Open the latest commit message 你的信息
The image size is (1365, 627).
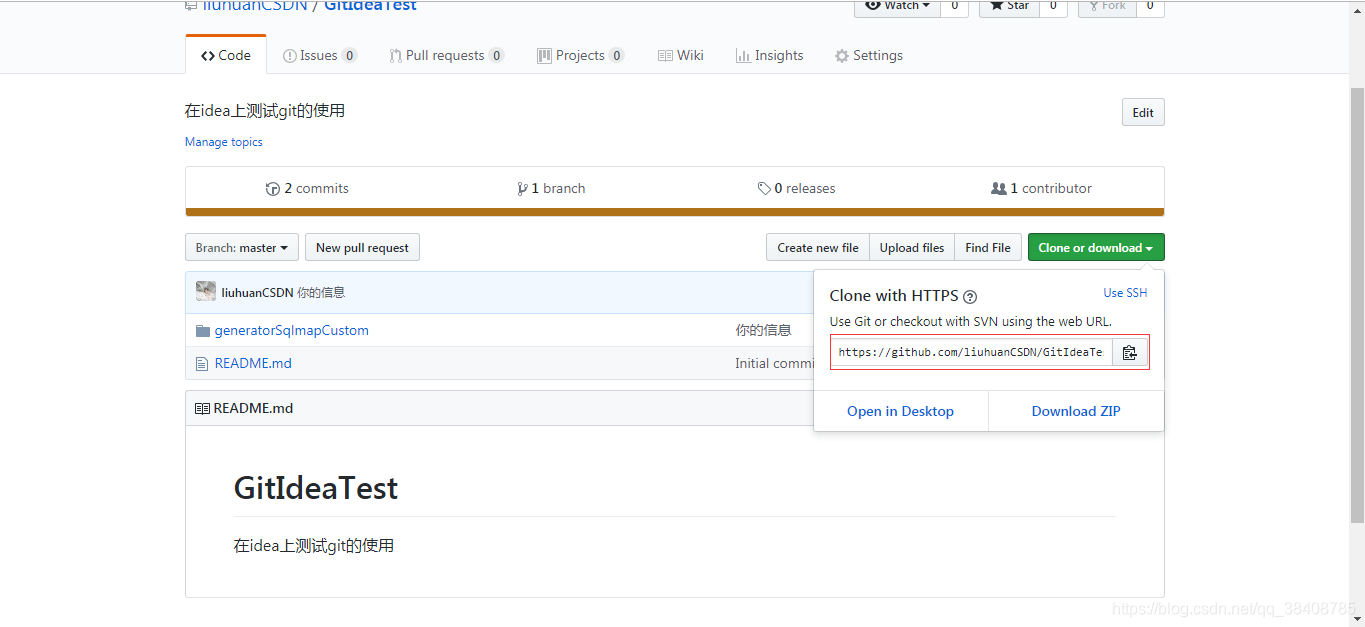point(321,292)
